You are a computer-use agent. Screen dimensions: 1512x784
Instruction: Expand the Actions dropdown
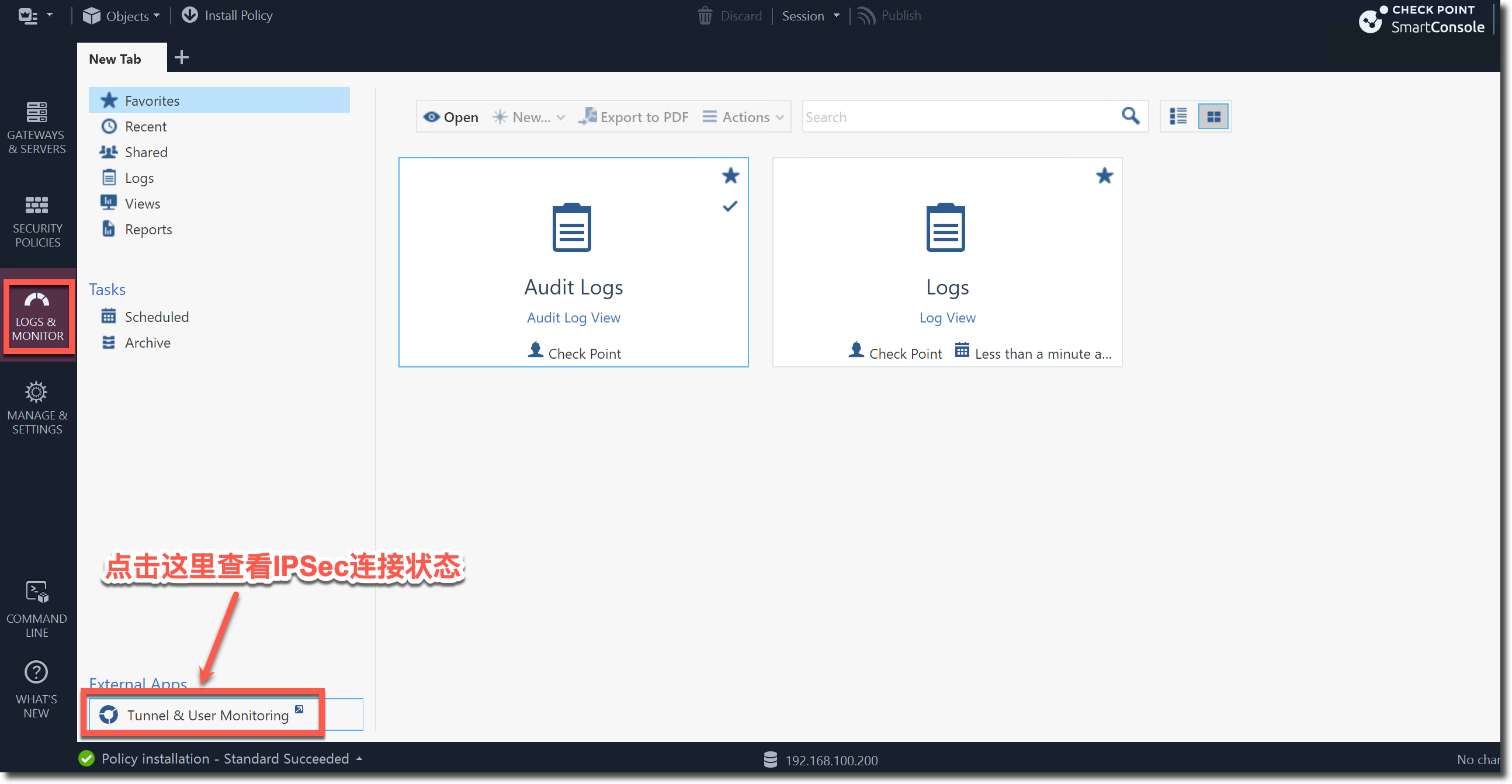(x=743, y=117)
